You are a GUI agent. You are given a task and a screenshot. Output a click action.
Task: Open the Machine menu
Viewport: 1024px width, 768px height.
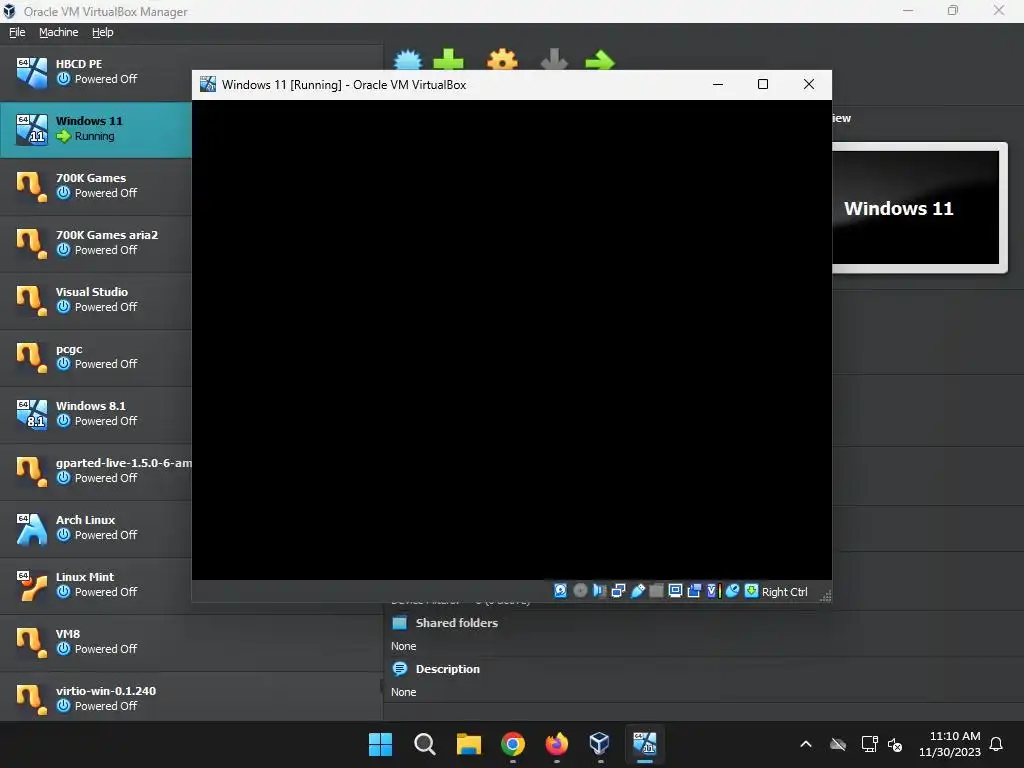pyautogui.click(x=58, y=32)
